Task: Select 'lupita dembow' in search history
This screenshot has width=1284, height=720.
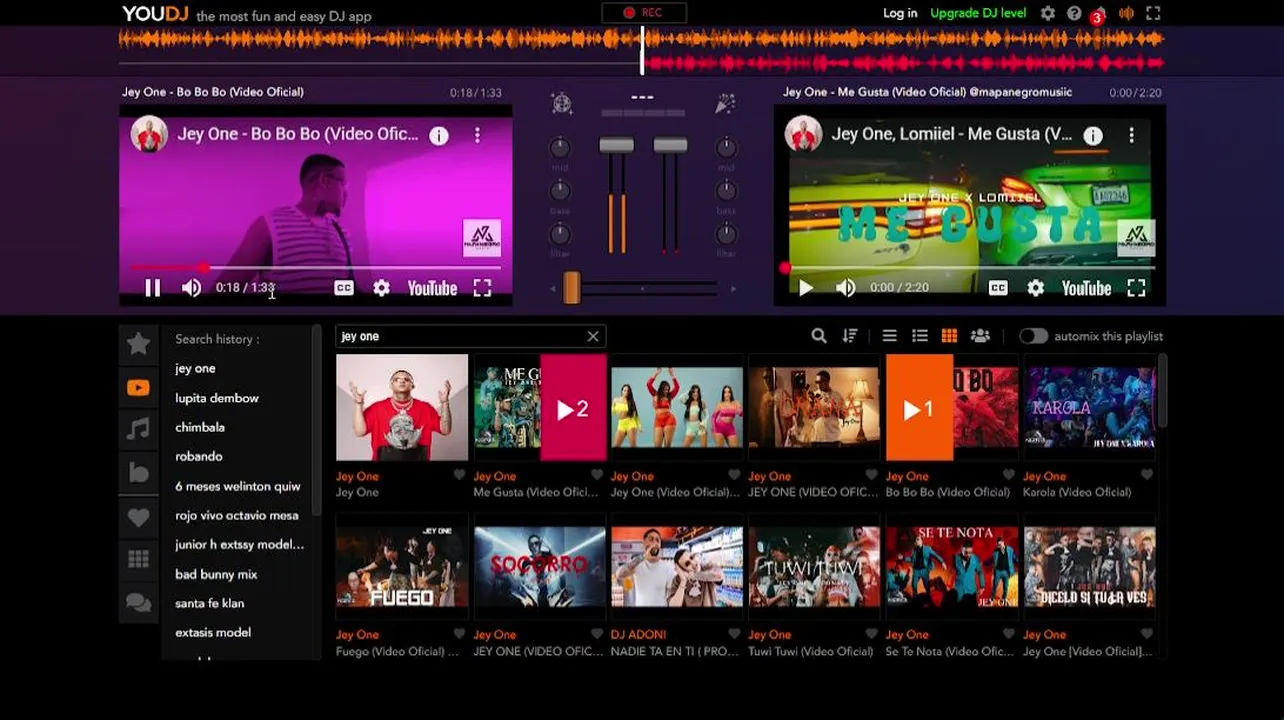Action: (217, 398)
